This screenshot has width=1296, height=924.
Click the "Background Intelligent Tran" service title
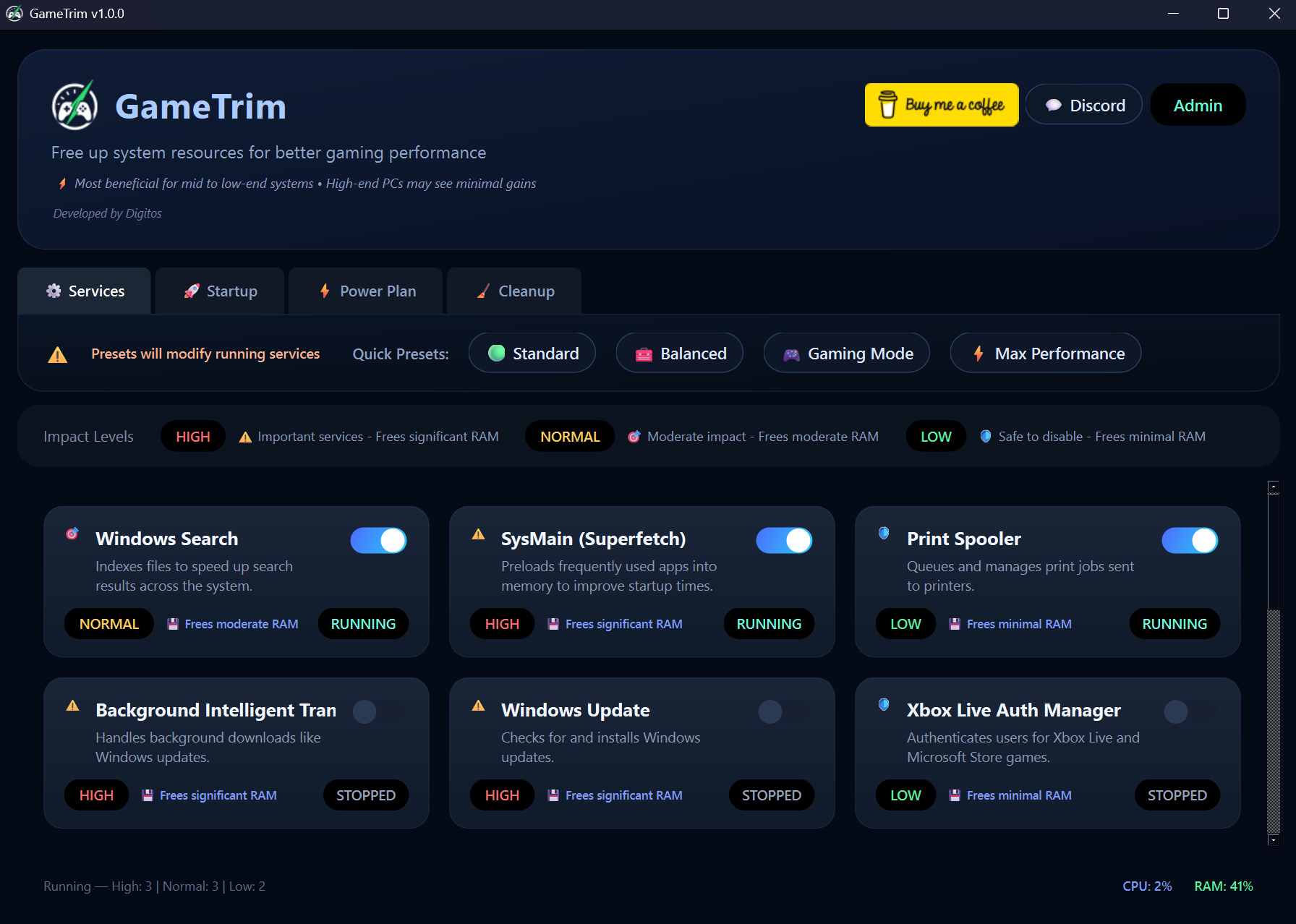click(216, 710)
